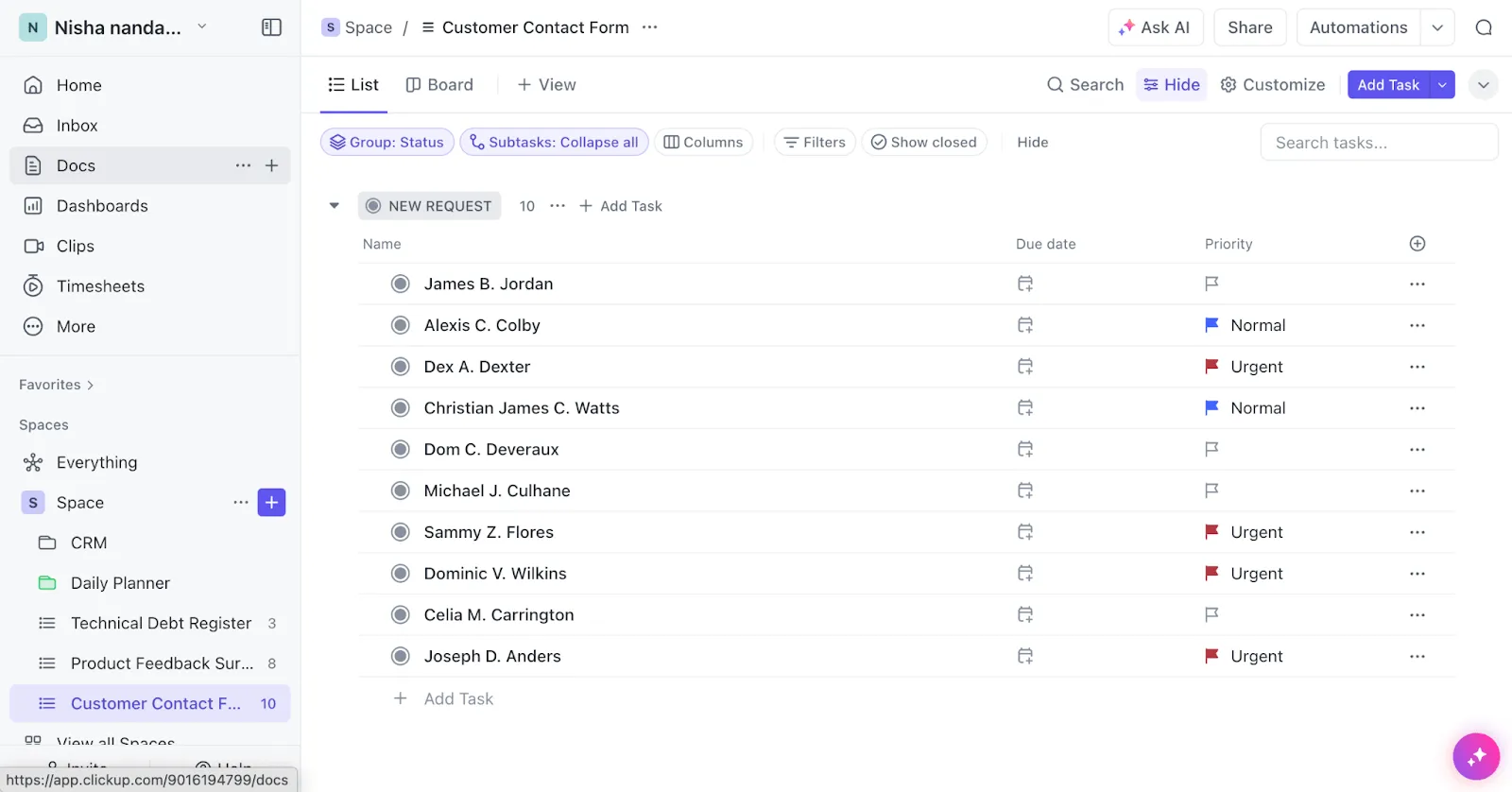Toggle status circle for Sammy Z. Flores

[401, 532]
